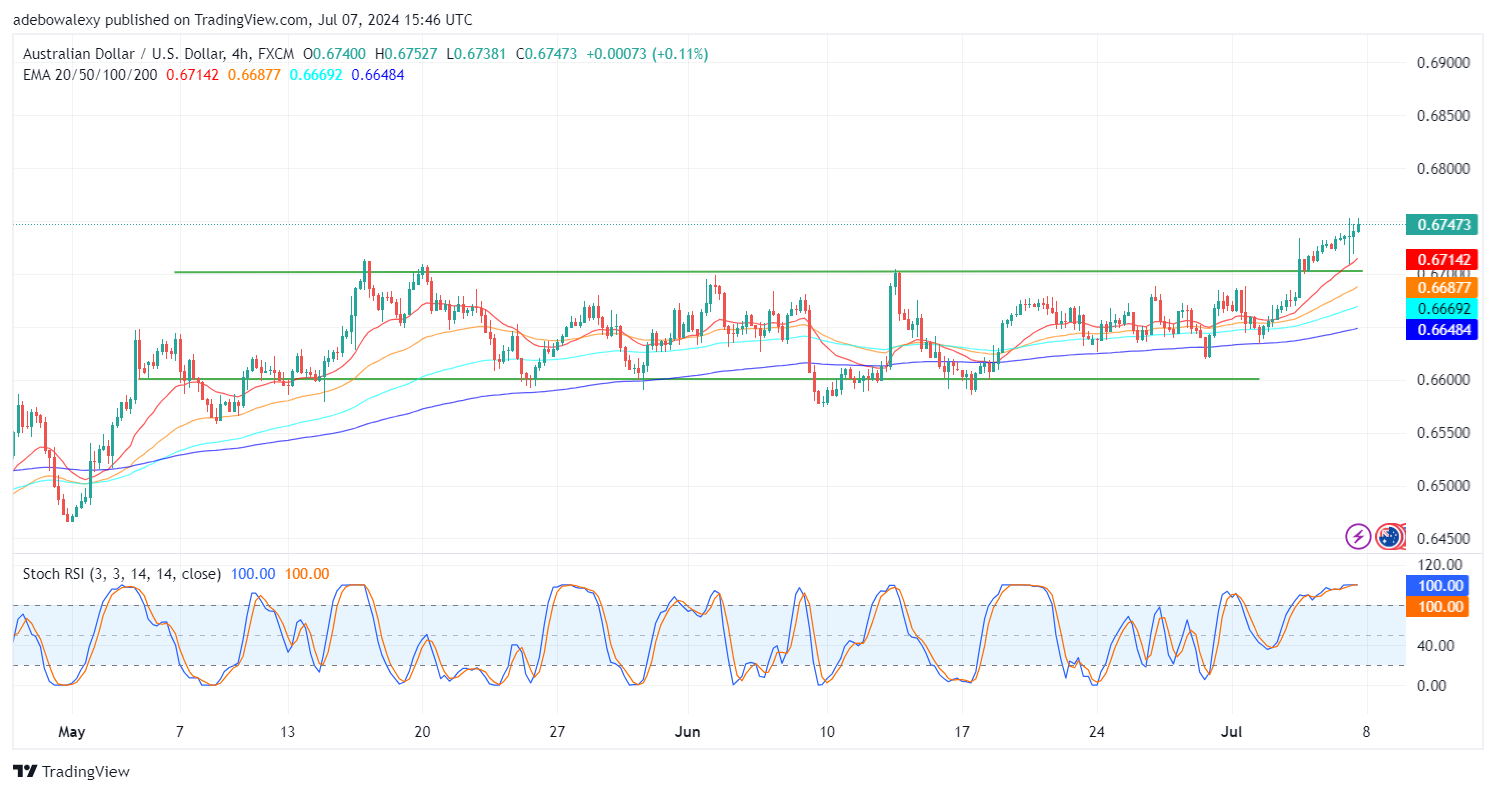
Task: Click the +0.00073 (+0.11%) change value
Action: pyautogui.click(x=647, y=54)
